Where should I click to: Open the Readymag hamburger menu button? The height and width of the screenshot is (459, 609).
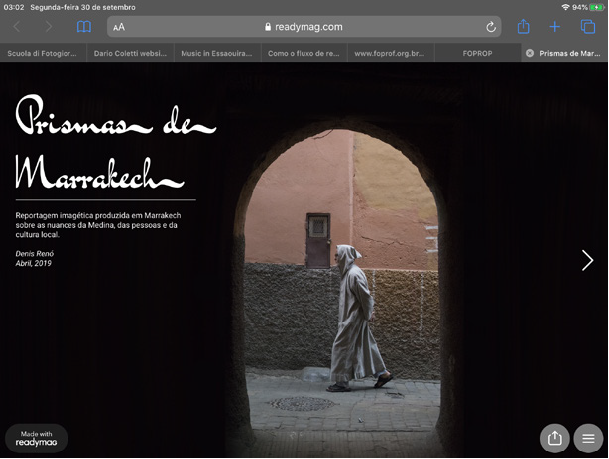[588, 438]
